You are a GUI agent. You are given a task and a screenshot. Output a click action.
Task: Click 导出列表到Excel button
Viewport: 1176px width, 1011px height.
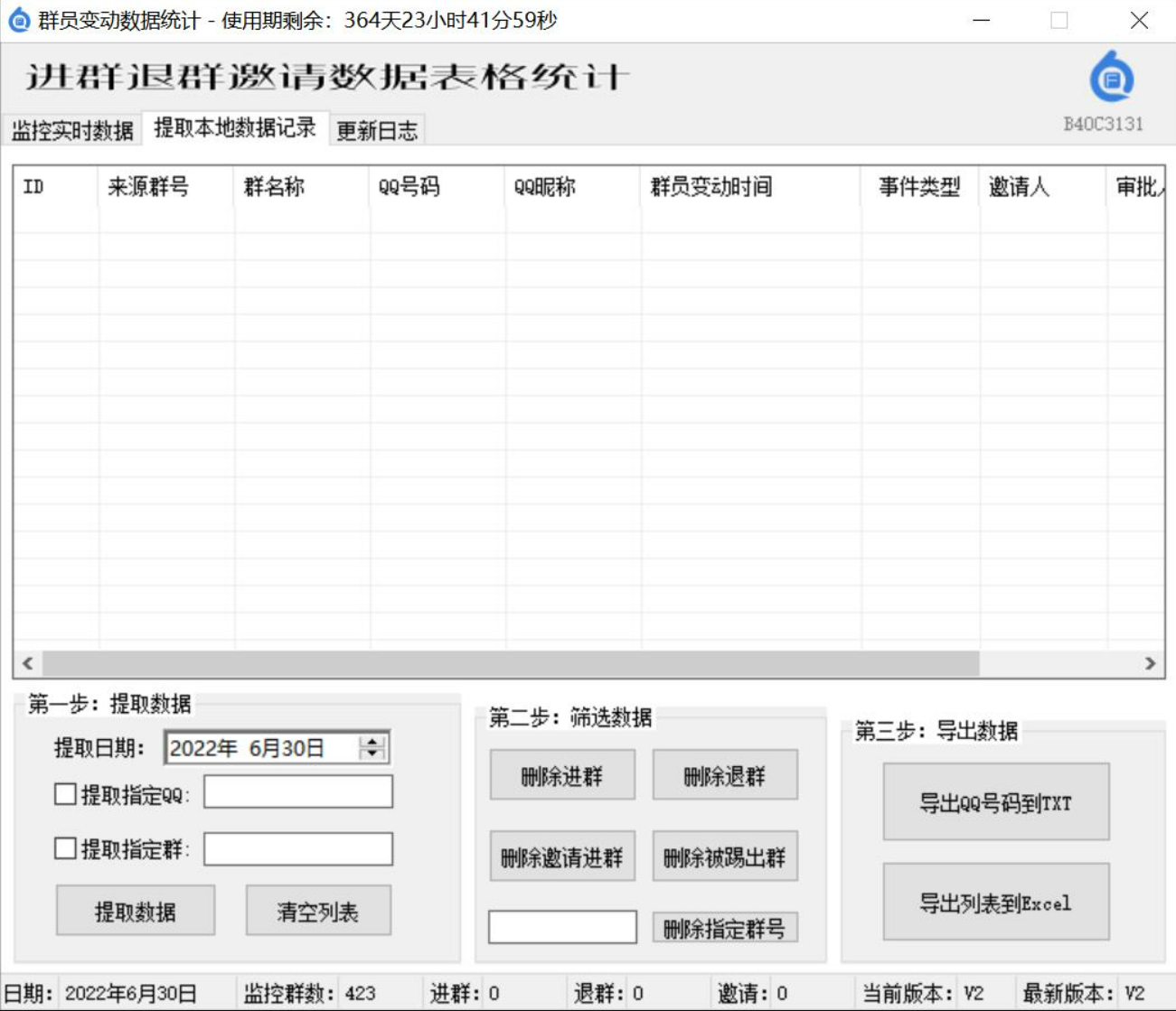[x=995, y=902]
